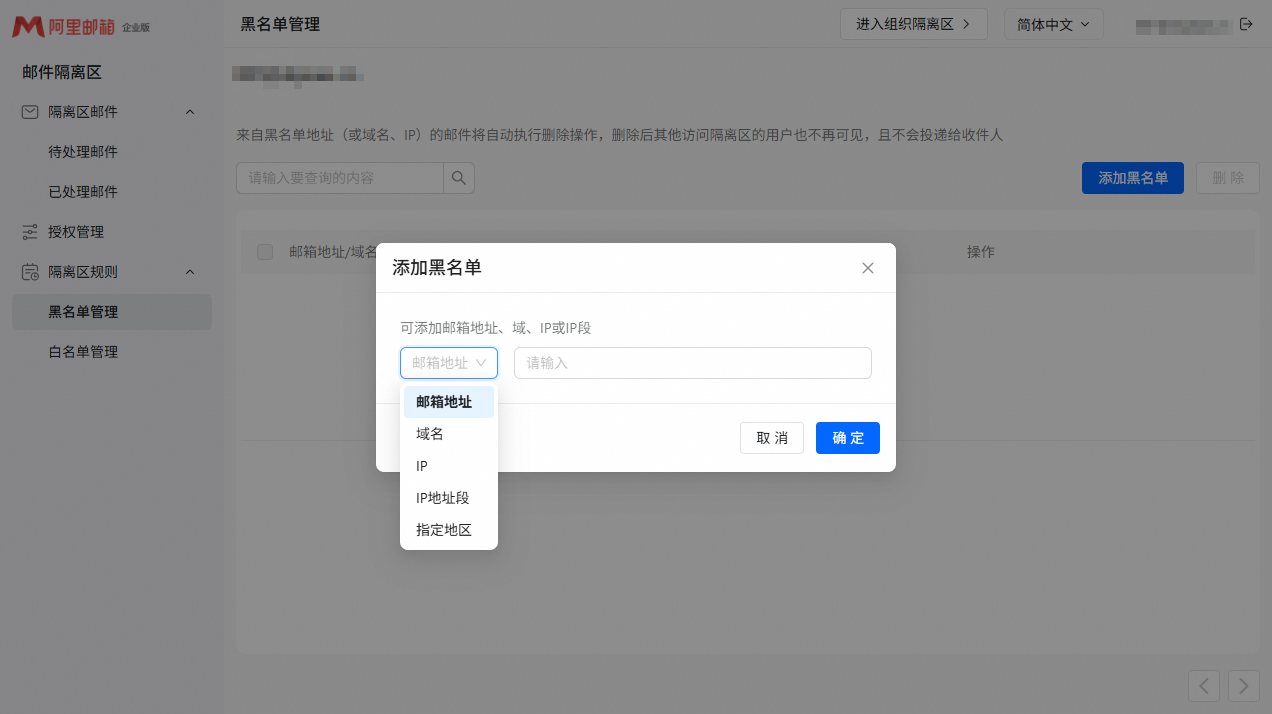Select 域名 option in dropdown list
The image size is (1272, 714).
449,434
